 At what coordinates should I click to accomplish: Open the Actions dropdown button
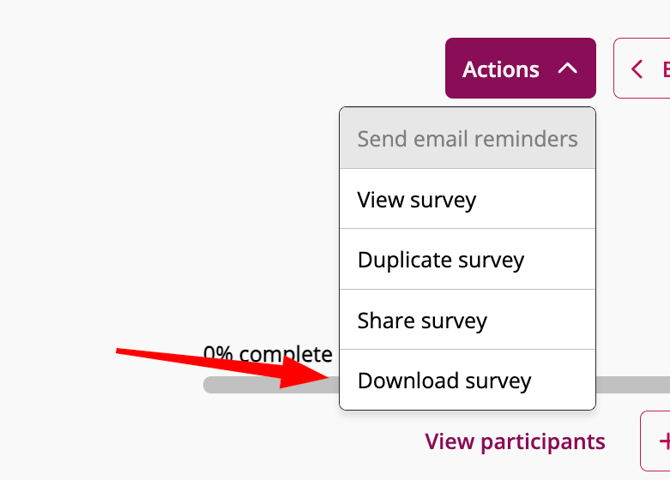[x=520, y=69]
